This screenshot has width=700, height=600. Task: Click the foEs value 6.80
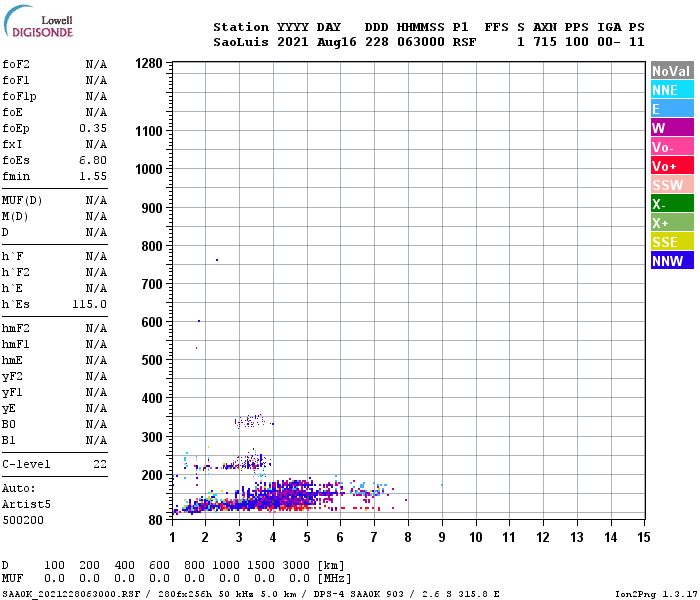point(93,160)
